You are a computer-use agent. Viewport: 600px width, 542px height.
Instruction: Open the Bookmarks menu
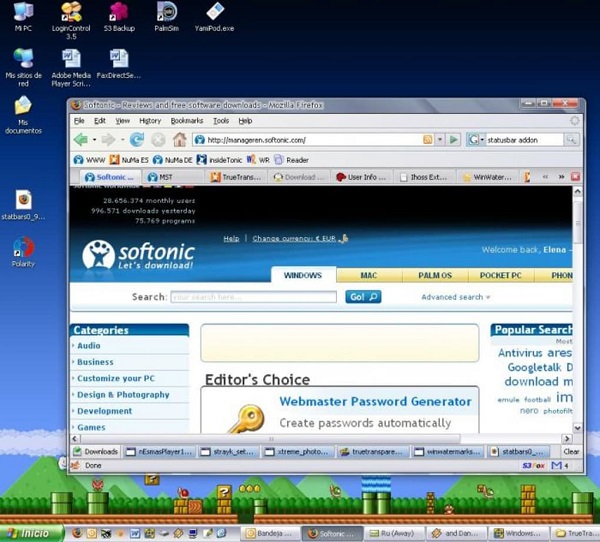point(186,121)
